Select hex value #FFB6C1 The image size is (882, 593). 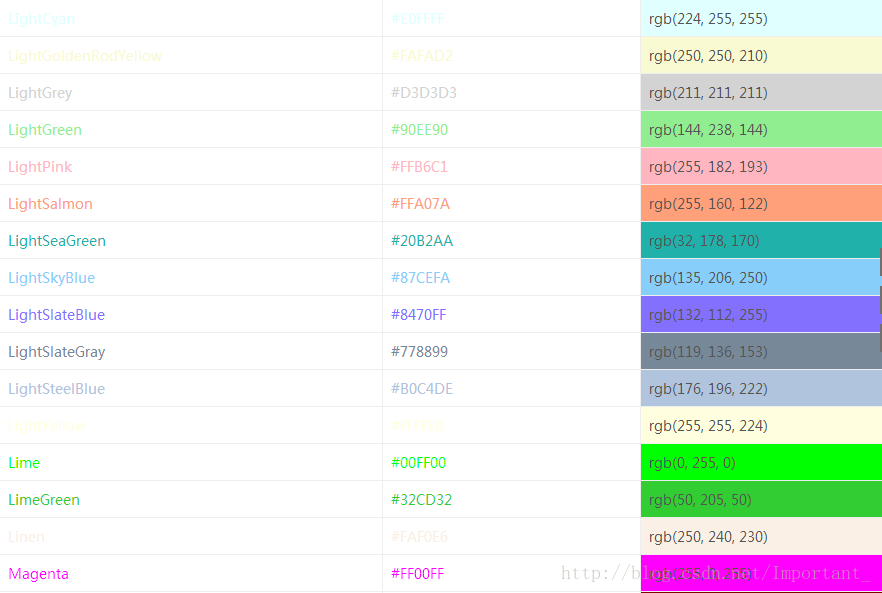(419, 167)
